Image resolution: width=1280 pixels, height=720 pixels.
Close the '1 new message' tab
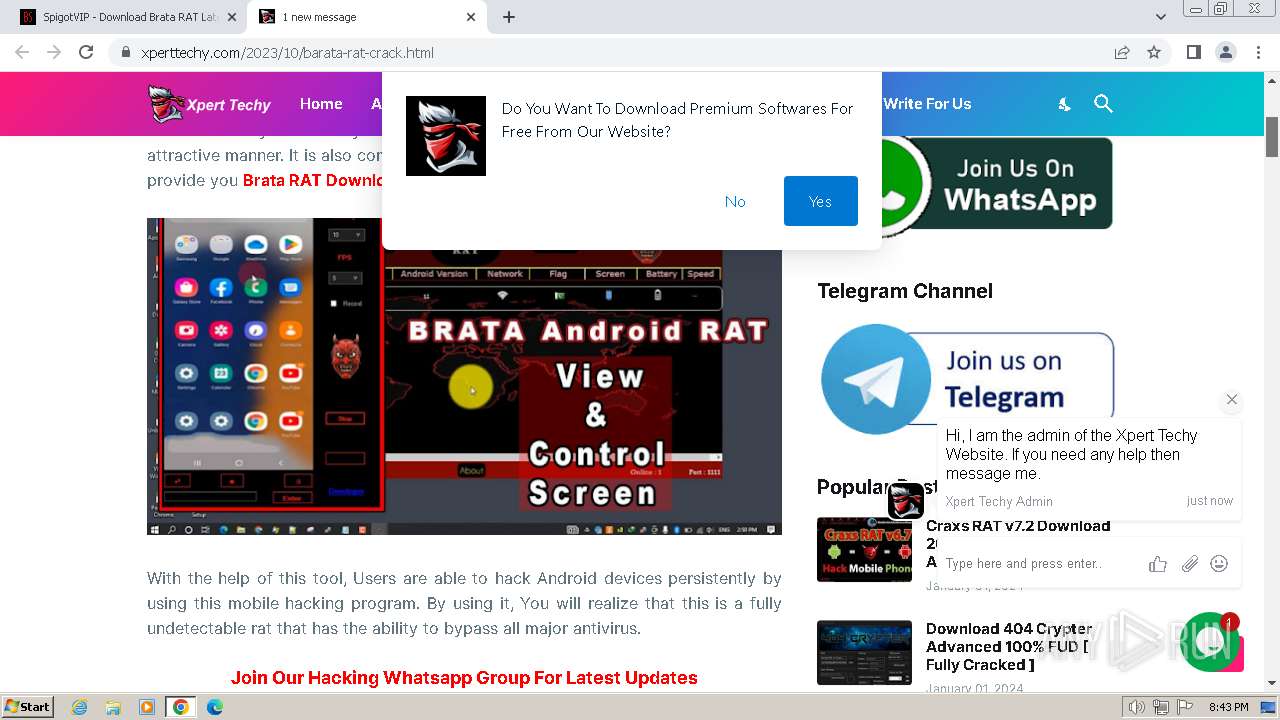(x=471, y=17)
